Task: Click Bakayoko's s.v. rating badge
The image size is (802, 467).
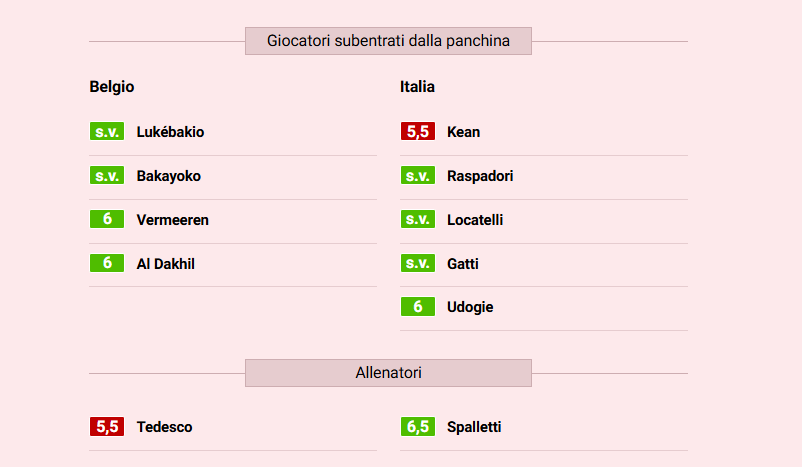Action: (x=107, y=176)
